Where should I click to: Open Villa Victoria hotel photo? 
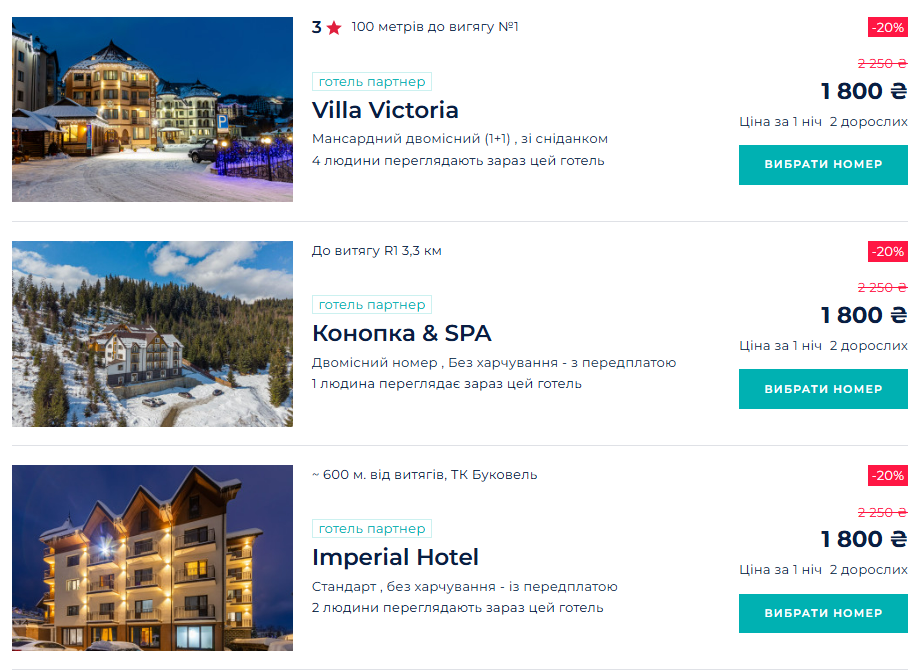click(x=152, y=109)
